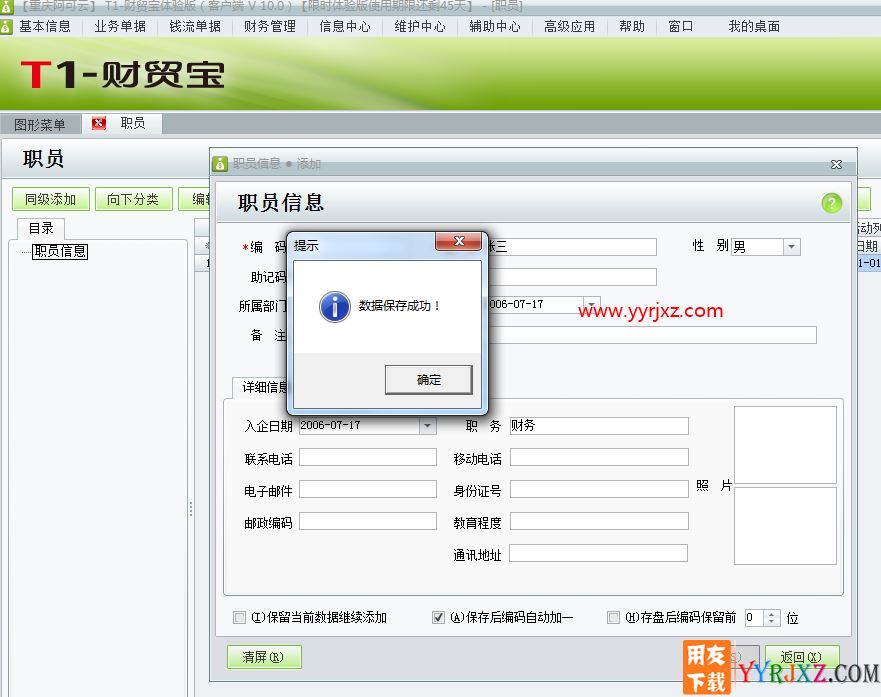Click the name field containing 张三
The width and height of the screenshot is (881, 697).
tap(572, 247)
